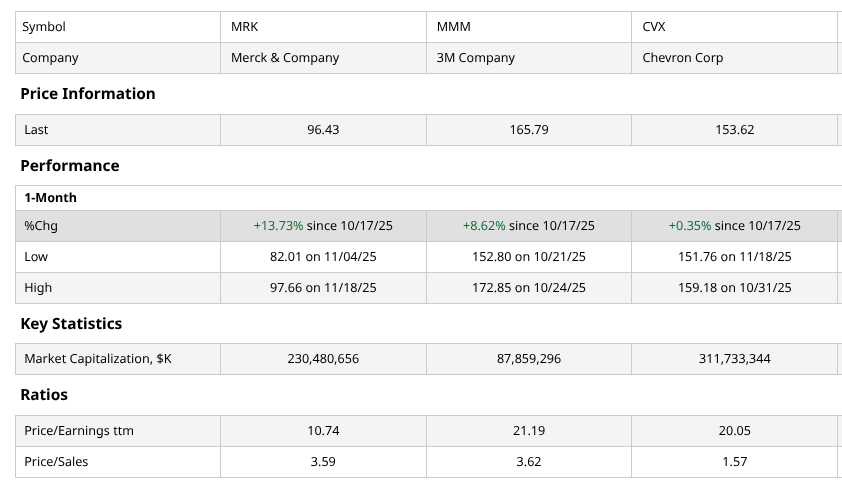Click the Merck & Company name

click(285, 58)
